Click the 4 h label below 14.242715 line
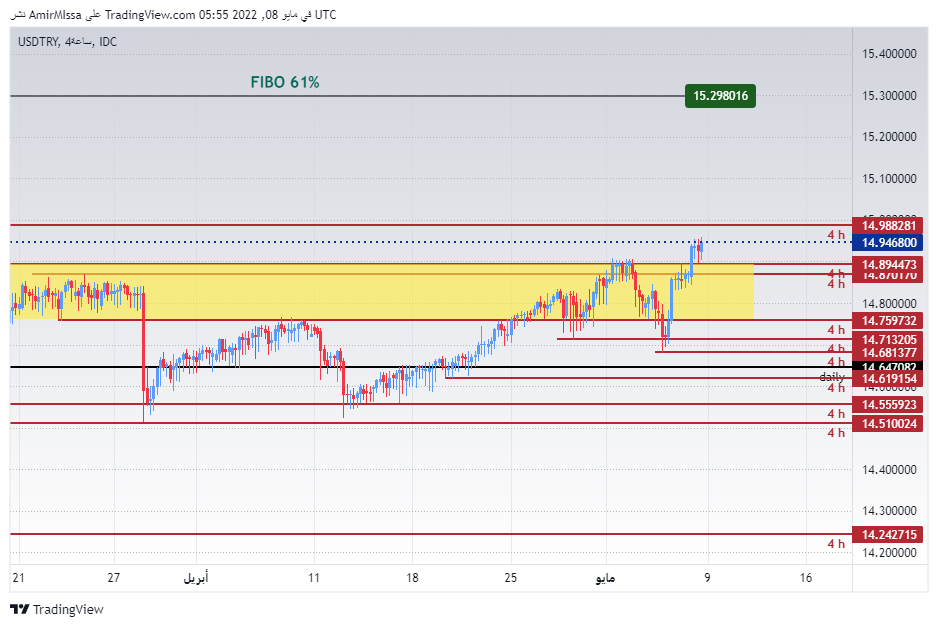The height and width of the screenshot is (627, 938). click(836, 543)
